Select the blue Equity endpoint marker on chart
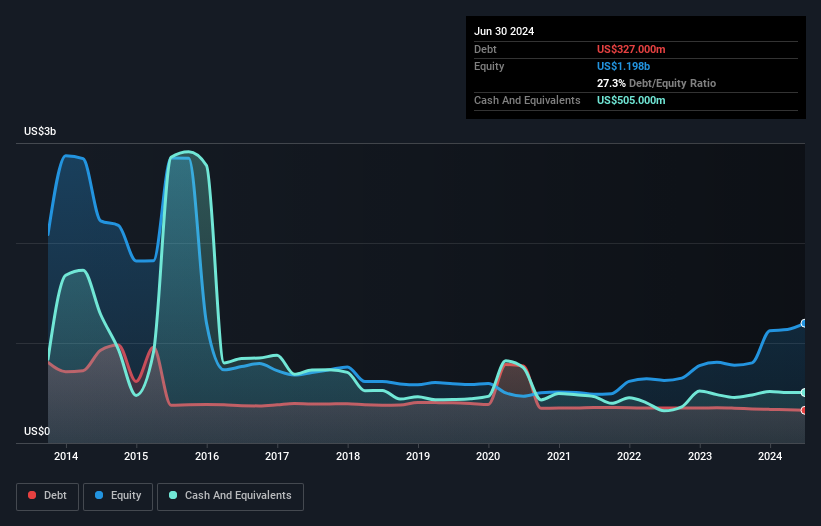This screenshot has height=526, width=821. tap(804, 323)
